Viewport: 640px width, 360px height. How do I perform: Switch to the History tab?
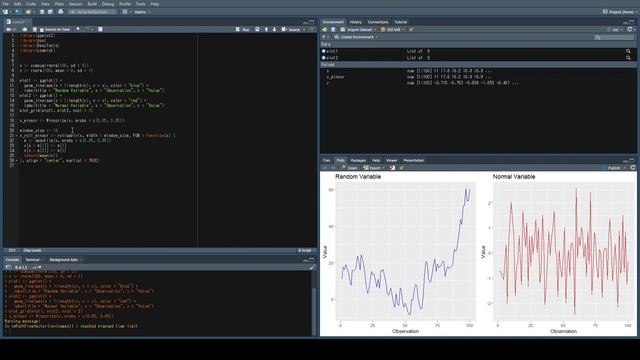(x=356, y=22)
